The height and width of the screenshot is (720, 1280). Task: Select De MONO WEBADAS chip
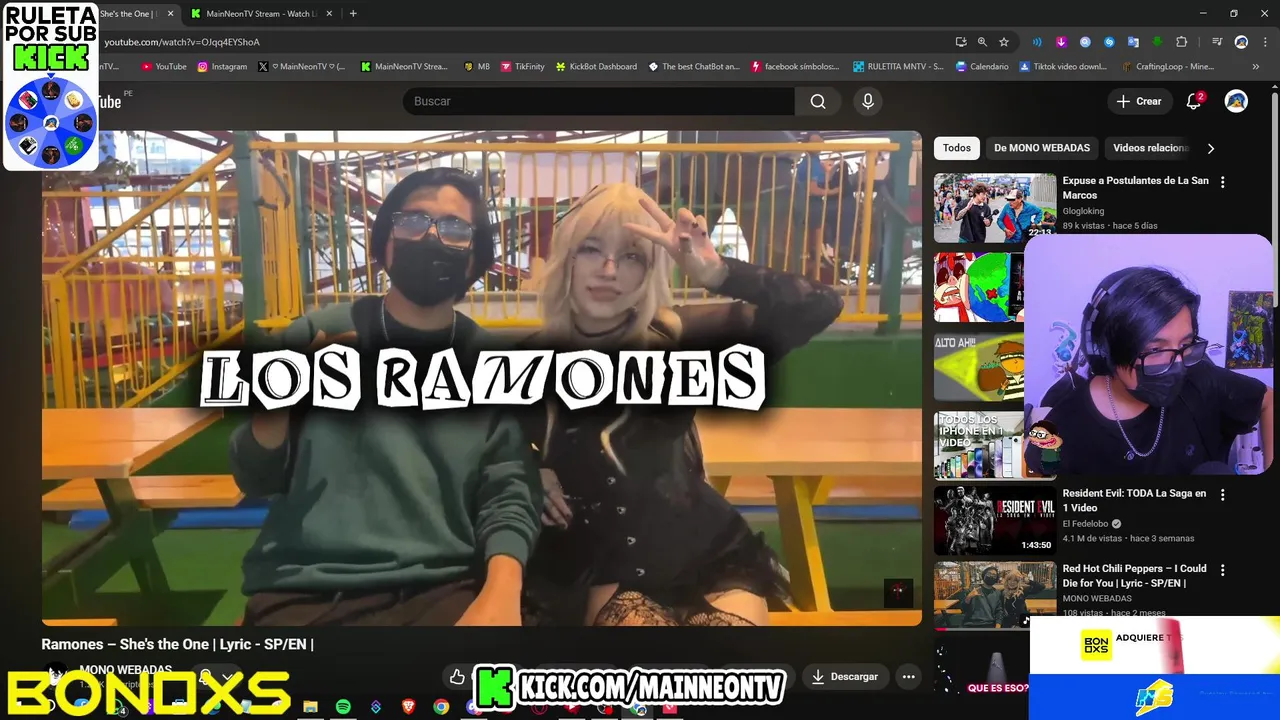[1042, 148]
